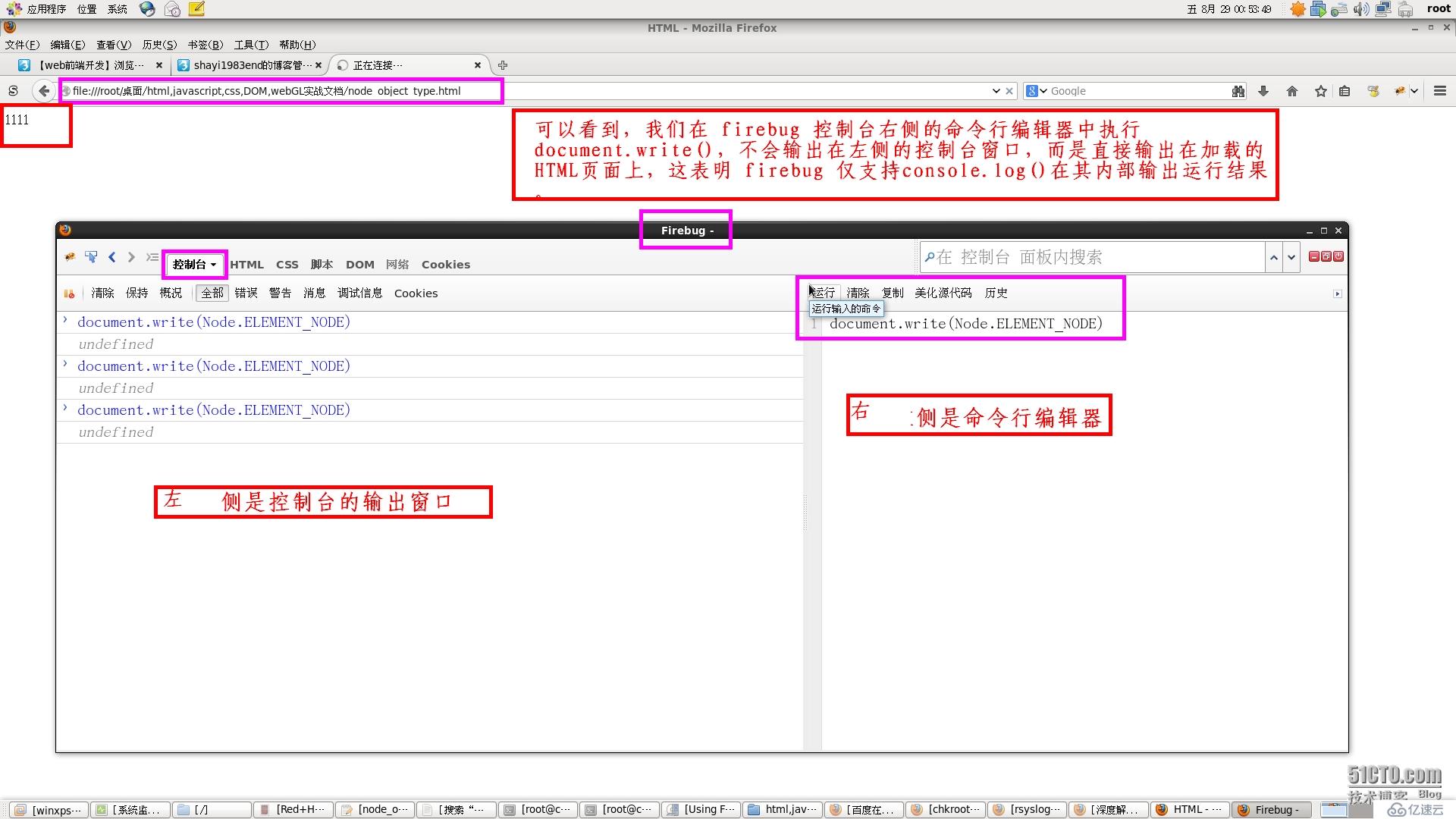Open the bookmarks list icon
The image size is (1456, 819).
1345,91
